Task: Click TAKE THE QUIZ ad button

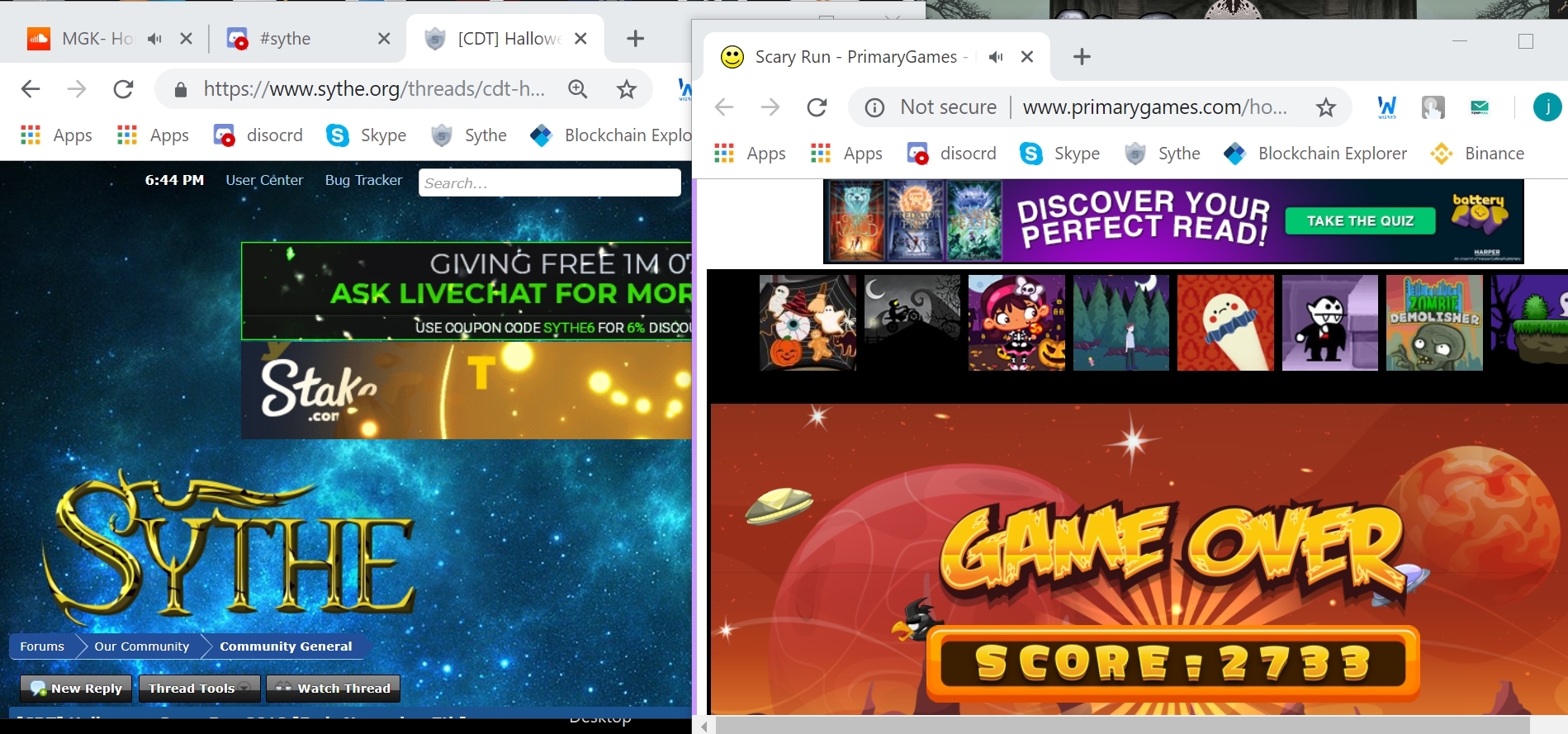Action: [1360, 221]
